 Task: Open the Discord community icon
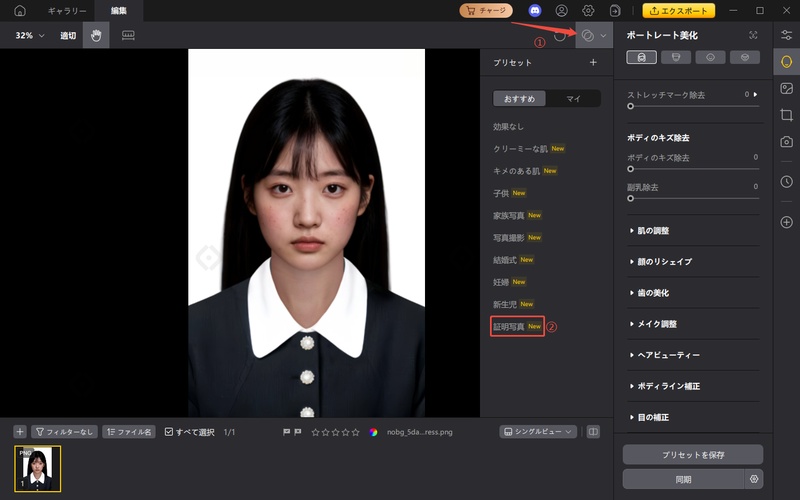click(535, 10)
